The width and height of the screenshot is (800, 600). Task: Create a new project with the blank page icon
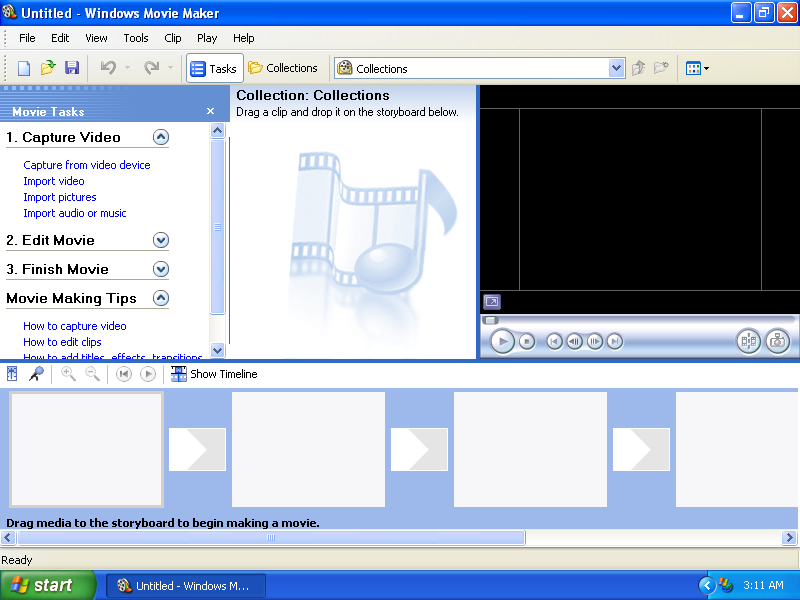tap(24, 68)
